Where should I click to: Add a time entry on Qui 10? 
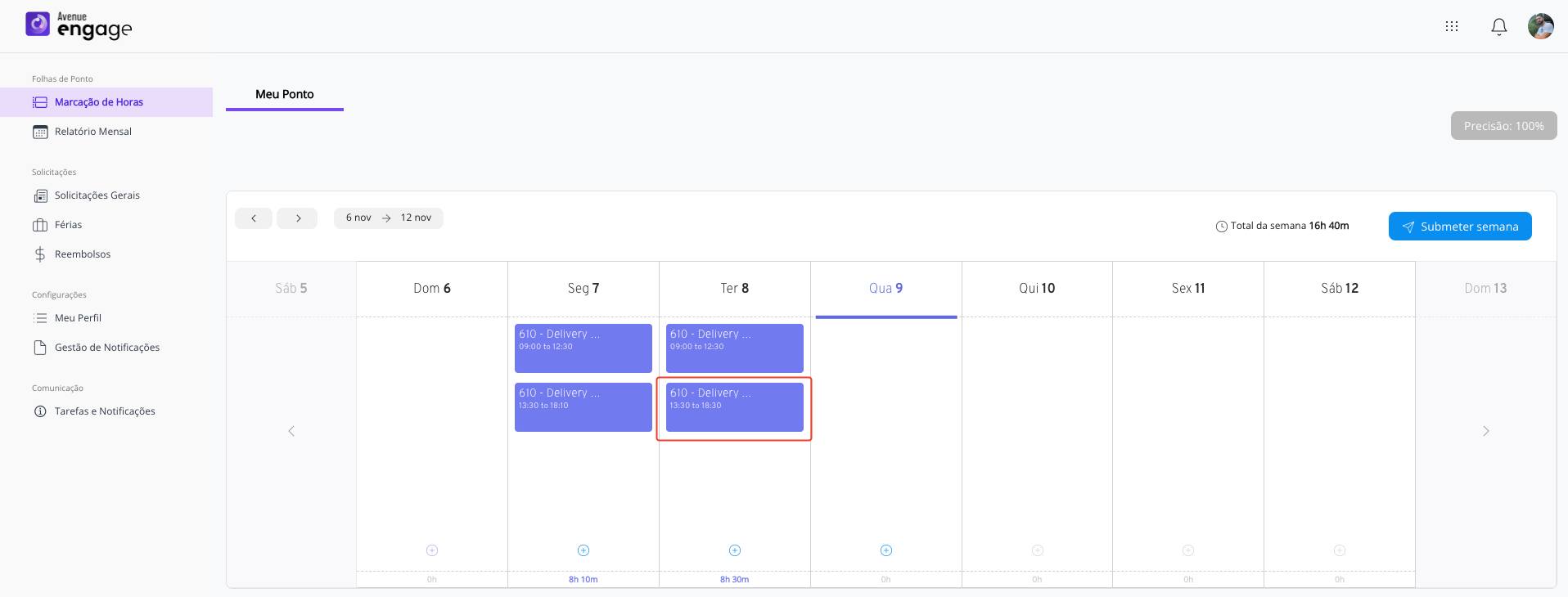tap(1038, 550)
